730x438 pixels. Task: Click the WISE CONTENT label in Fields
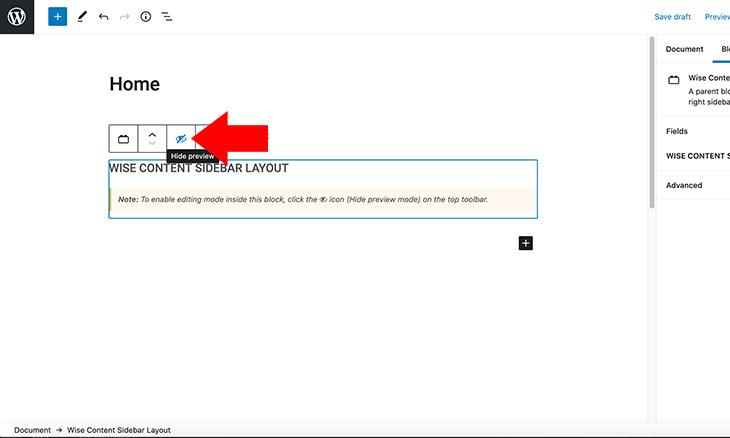coord(697,156)
